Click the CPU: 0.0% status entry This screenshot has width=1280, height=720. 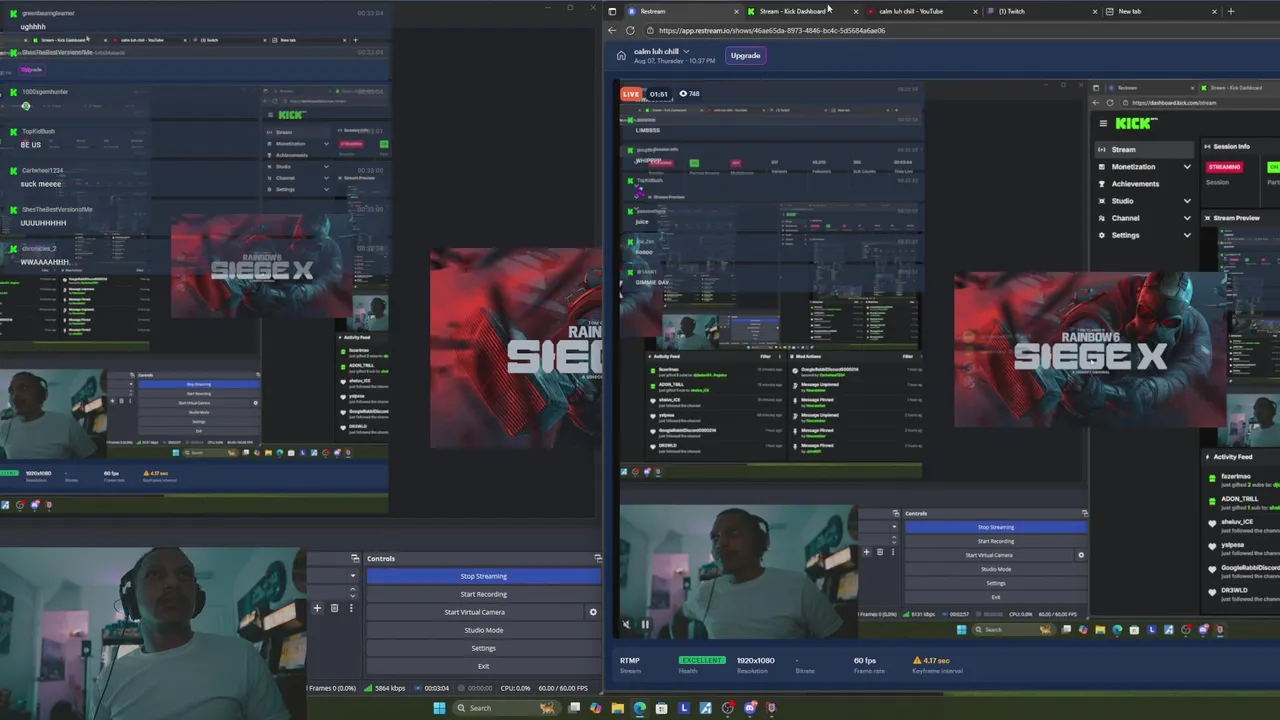516,688
